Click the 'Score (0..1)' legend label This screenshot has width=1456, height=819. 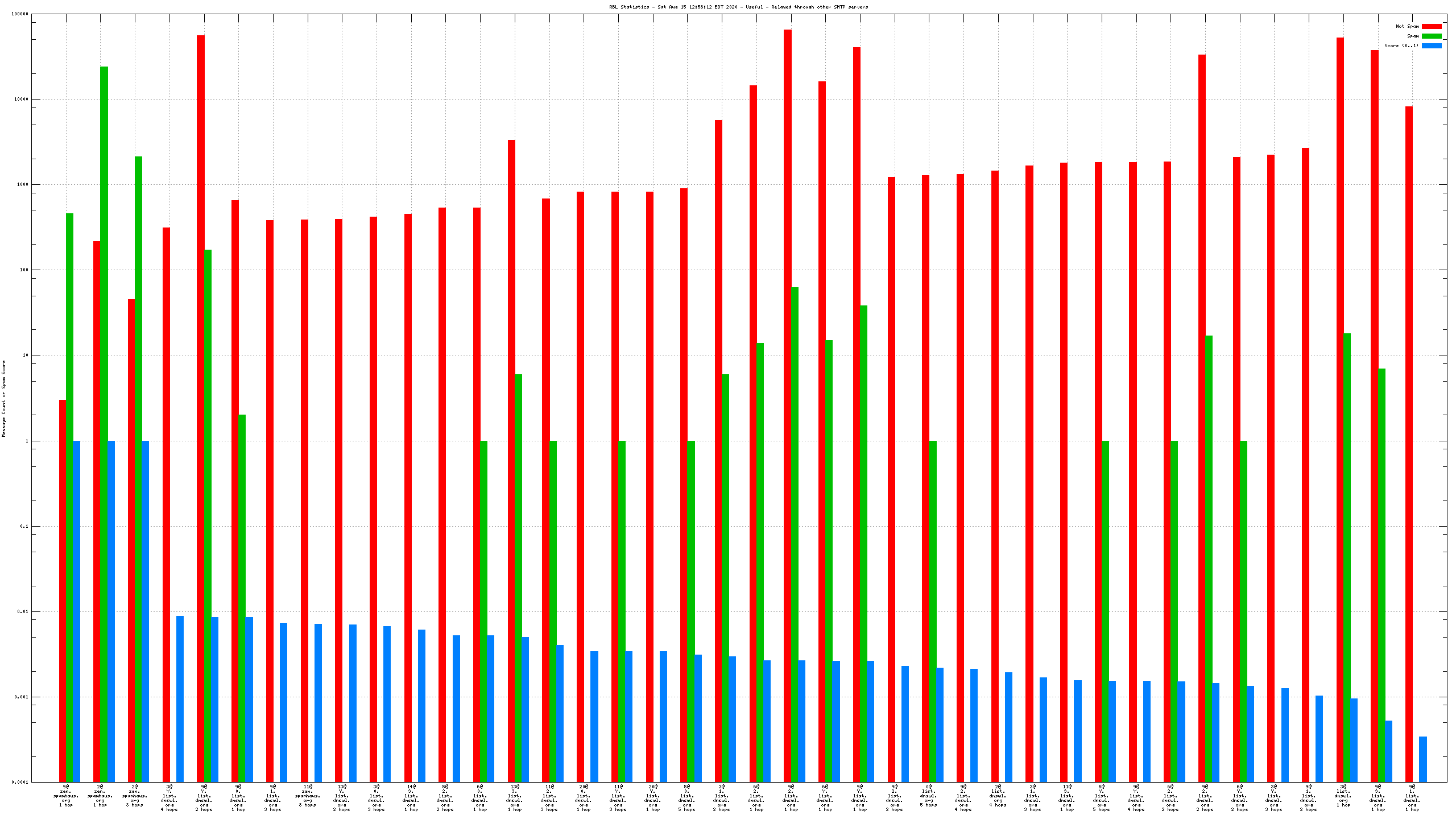(1401, 45)
